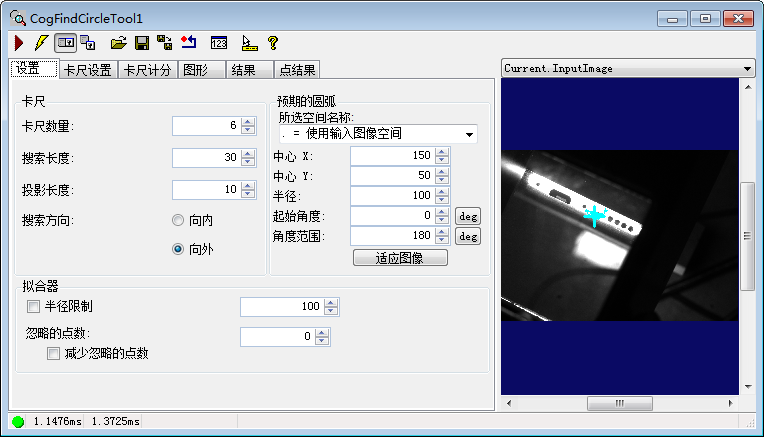Click the 适应图像 button
764x437 pixels.
tap(400, 257)
